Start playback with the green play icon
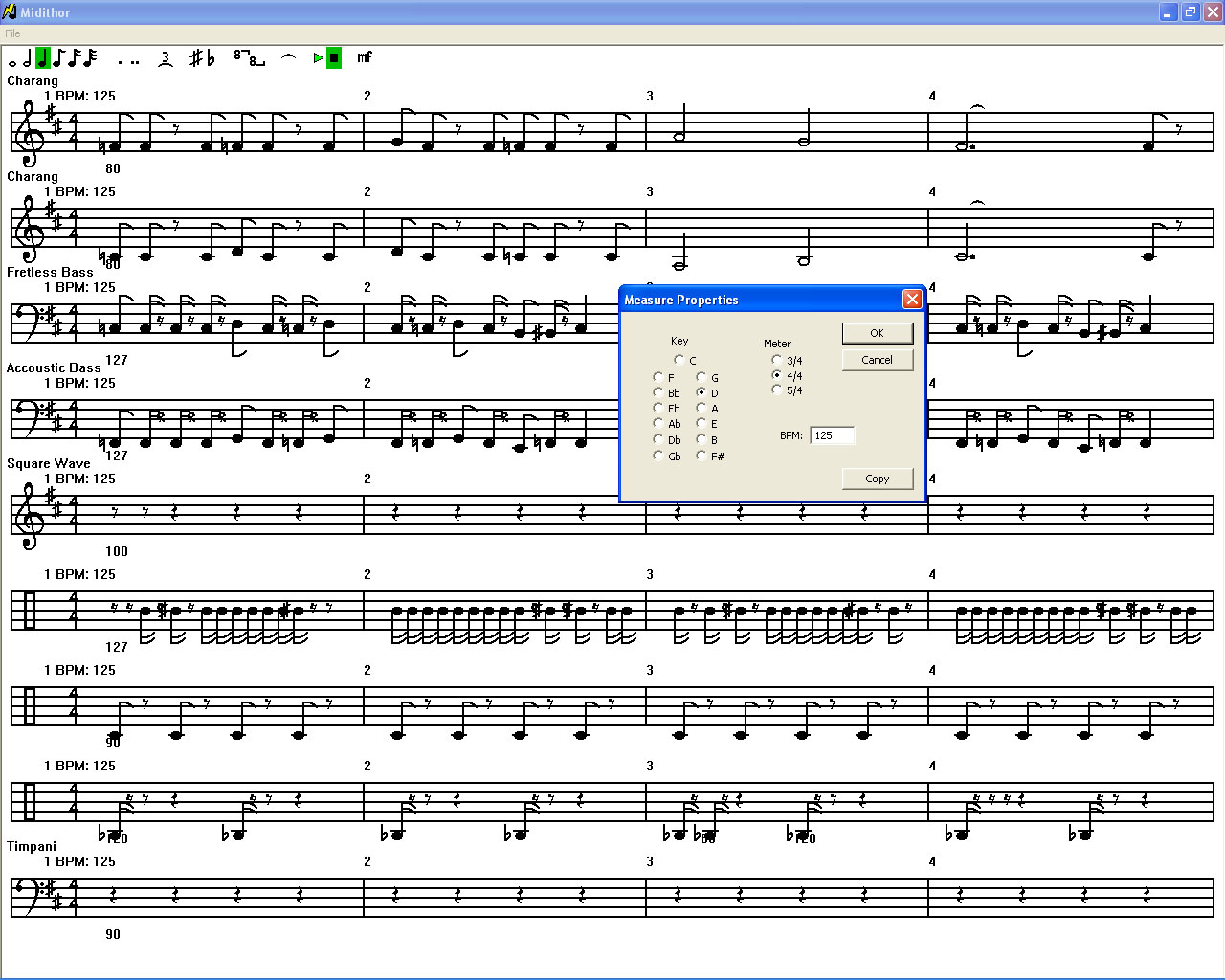1225x980 pixels. click(x=319, y=58)
